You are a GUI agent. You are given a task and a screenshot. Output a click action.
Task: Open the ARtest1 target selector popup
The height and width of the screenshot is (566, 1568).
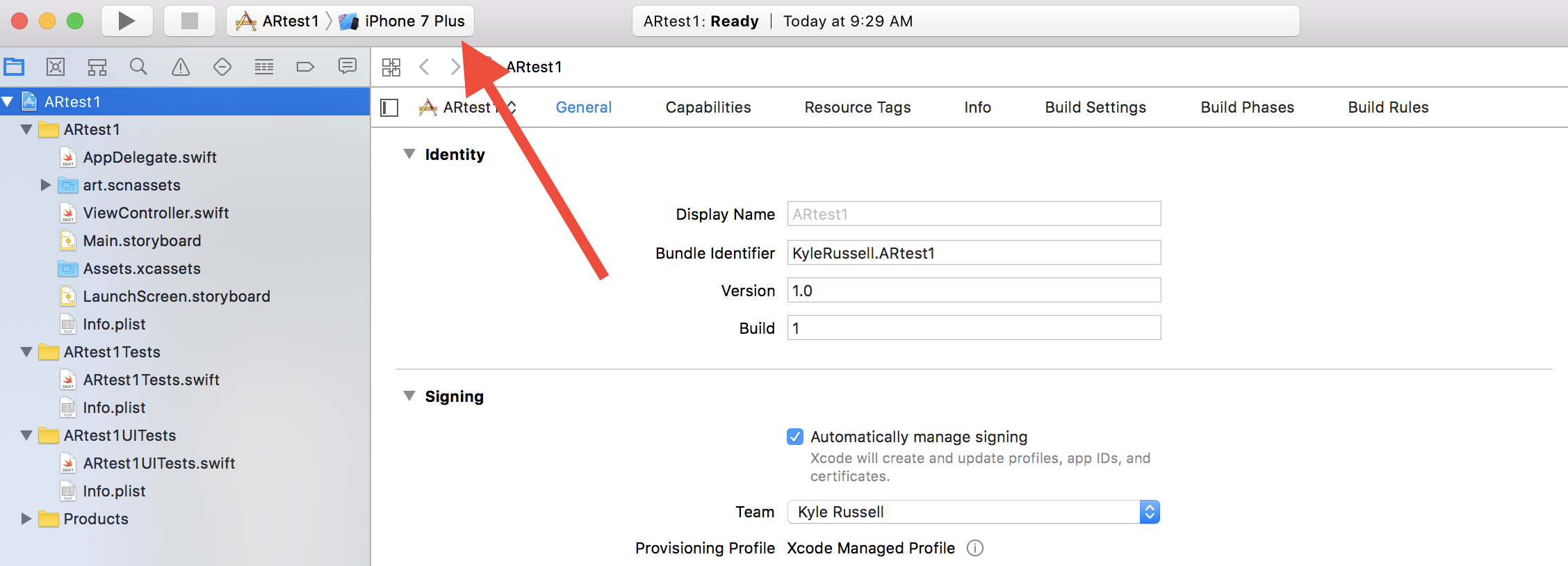tap(468, 107)
